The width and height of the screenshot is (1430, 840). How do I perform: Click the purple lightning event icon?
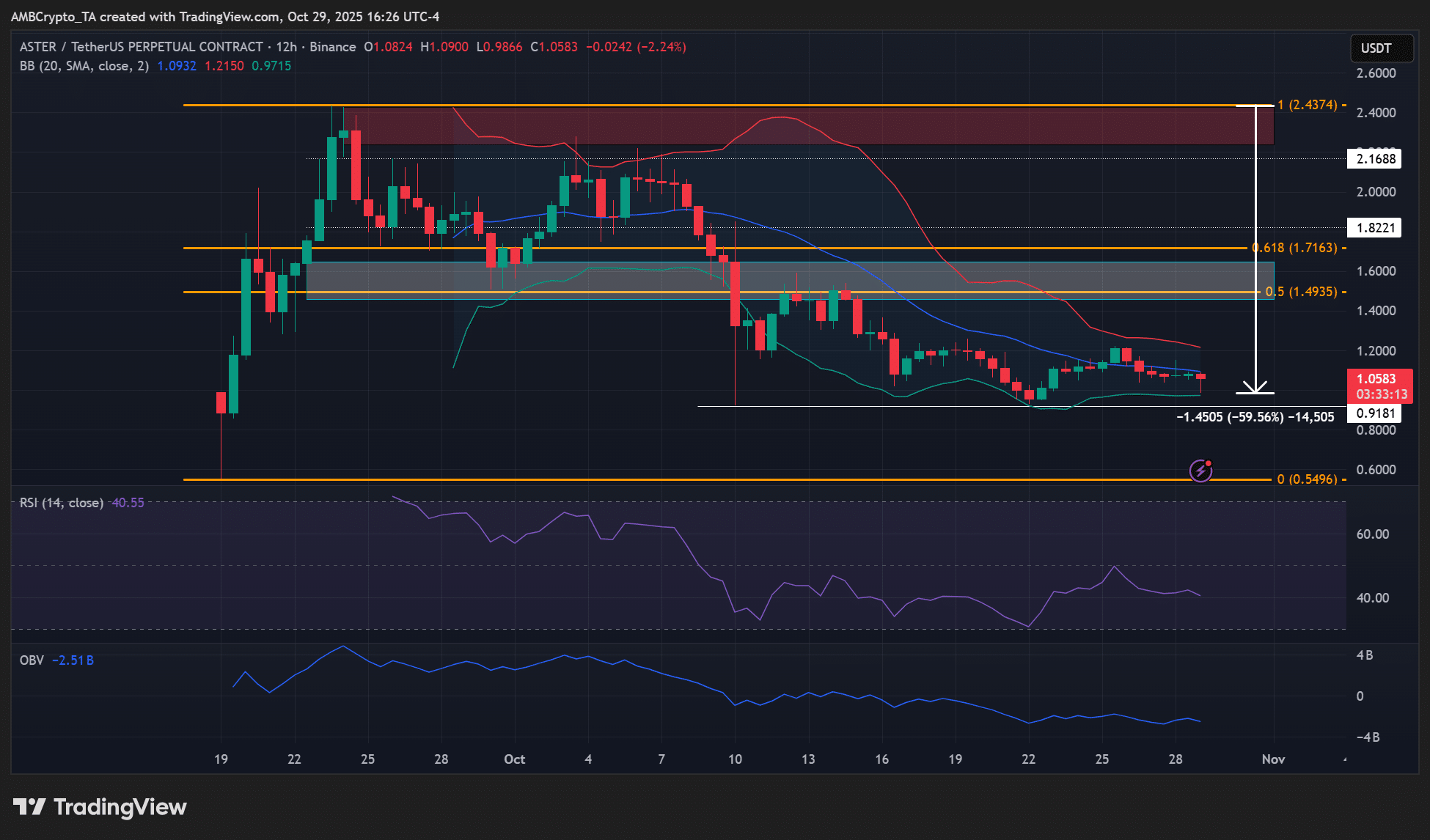[1200, 470]
